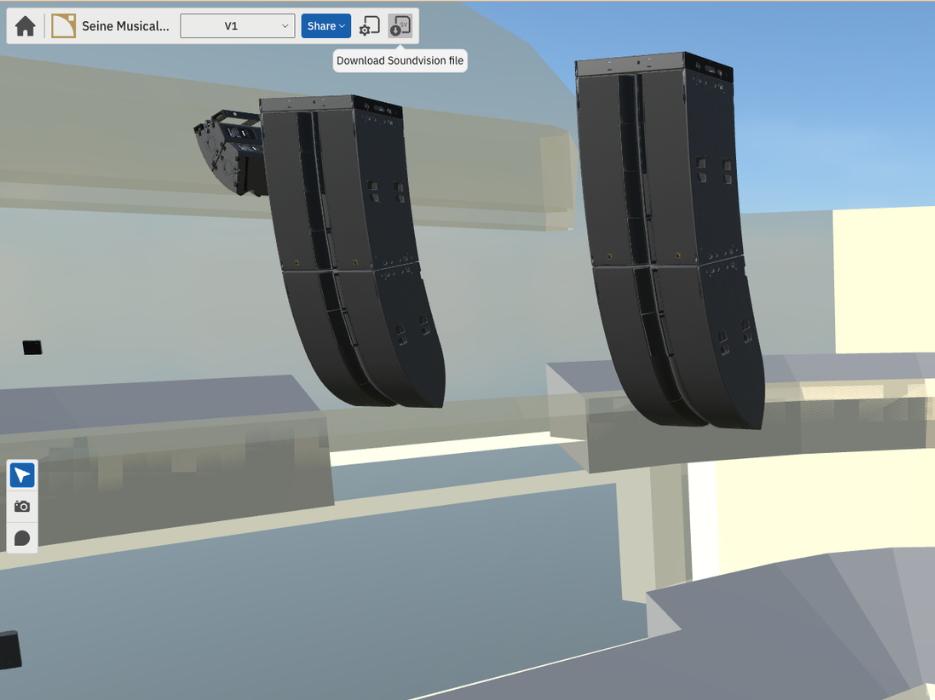Open the project settings gear icon
The image size is (935, 700).
pyautogui.click(x=369, y=26)
